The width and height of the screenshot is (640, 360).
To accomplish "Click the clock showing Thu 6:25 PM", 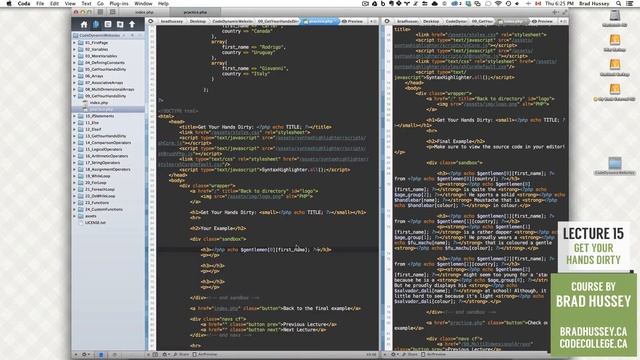I will 559,3.
